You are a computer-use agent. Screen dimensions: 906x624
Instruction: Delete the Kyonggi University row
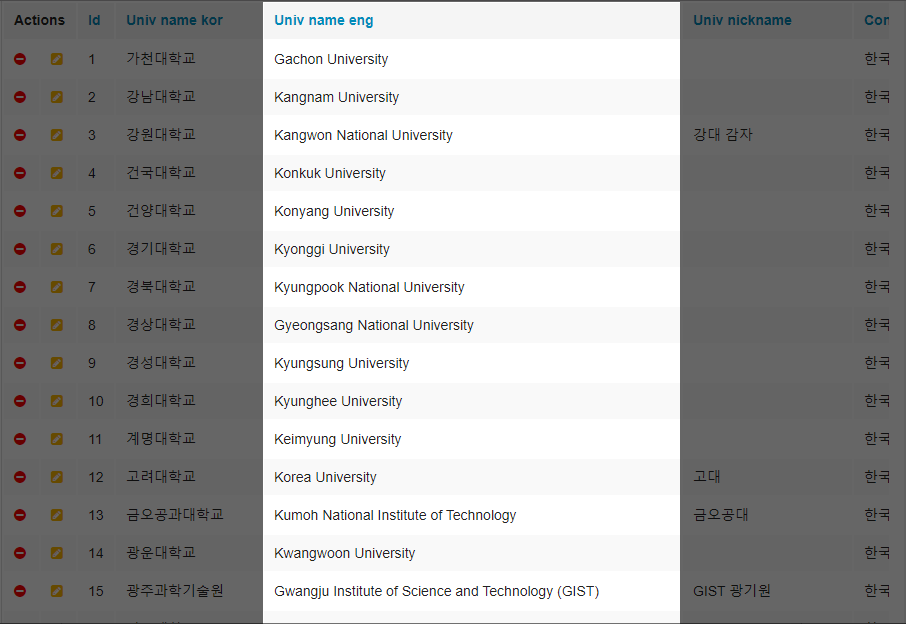coord(20,249)
